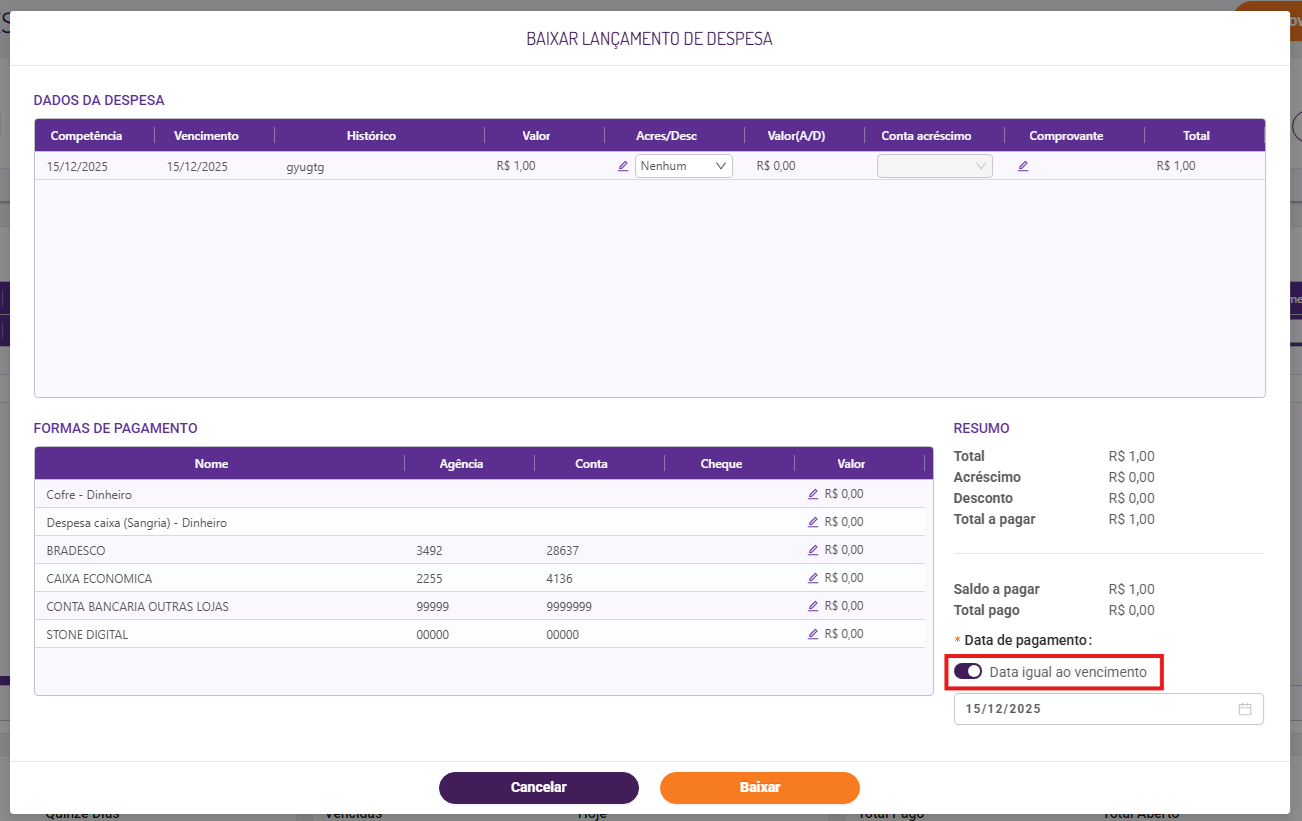1302x821 pixels.
Task: Edit the Despesa caixa (Sangria) value
Action: [813, 522]
